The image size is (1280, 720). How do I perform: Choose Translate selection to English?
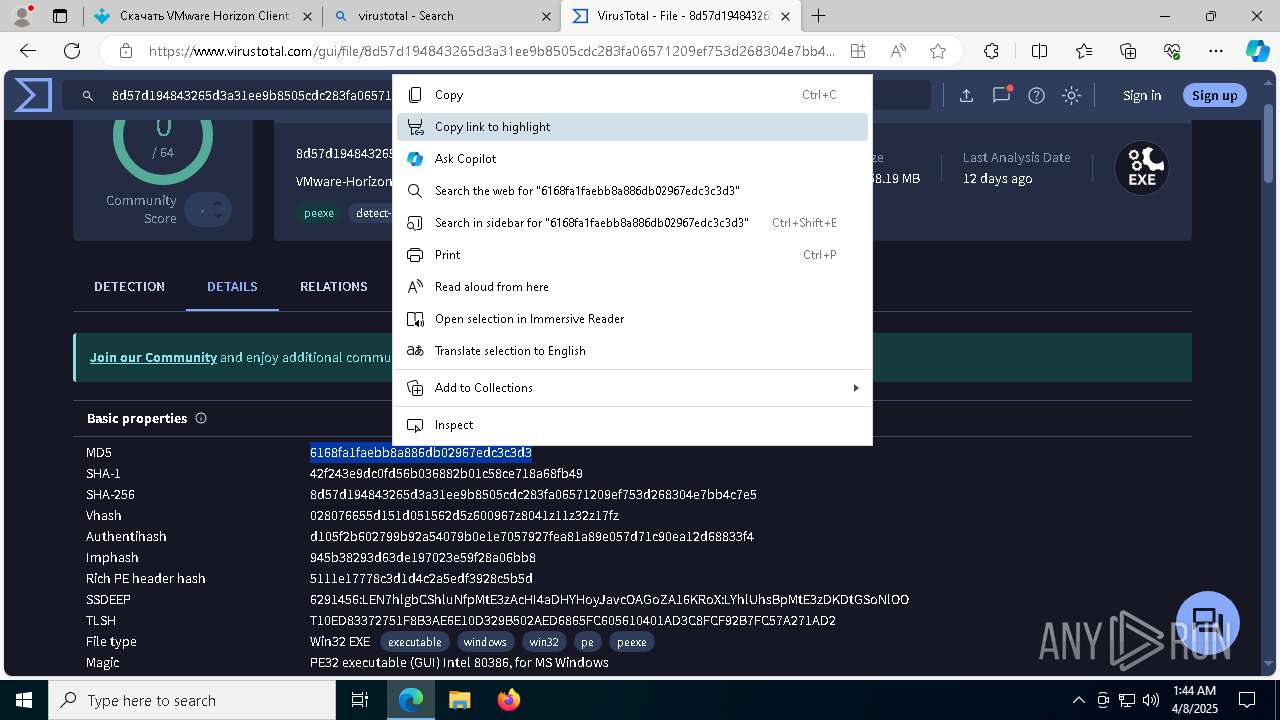pos(632,351)
